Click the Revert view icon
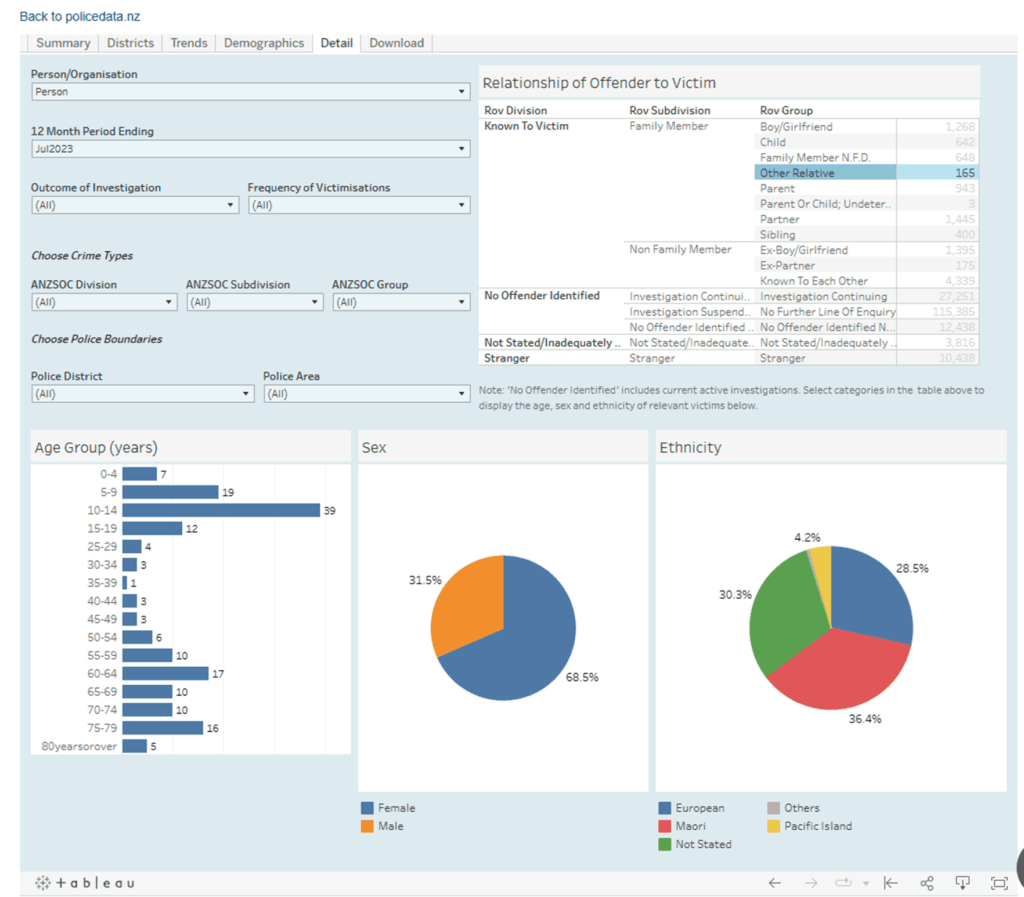Viewport: 1024px width, 897px height. coord(890,883)
